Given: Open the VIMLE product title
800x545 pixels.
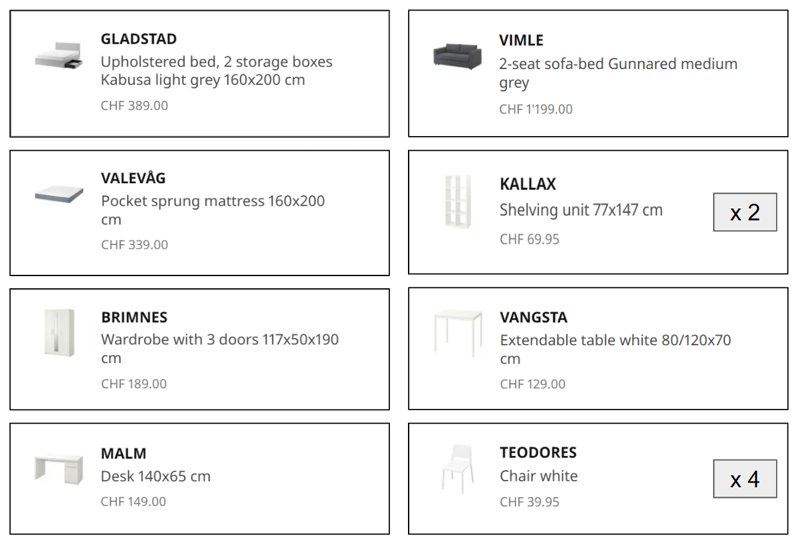Looking at the screenshot, I should [x=521, y=40].
